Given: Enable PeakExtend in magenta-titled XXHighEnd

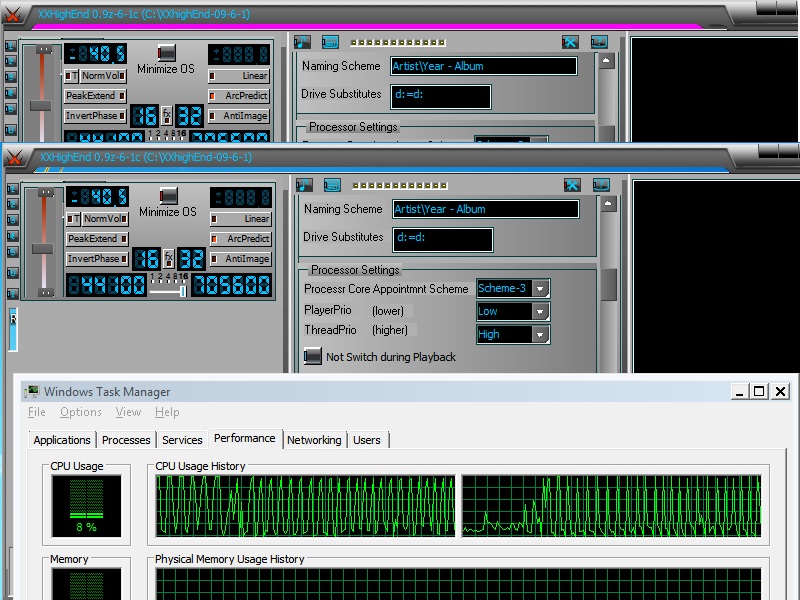Looking at the screenshot, I should pos(95,95).
